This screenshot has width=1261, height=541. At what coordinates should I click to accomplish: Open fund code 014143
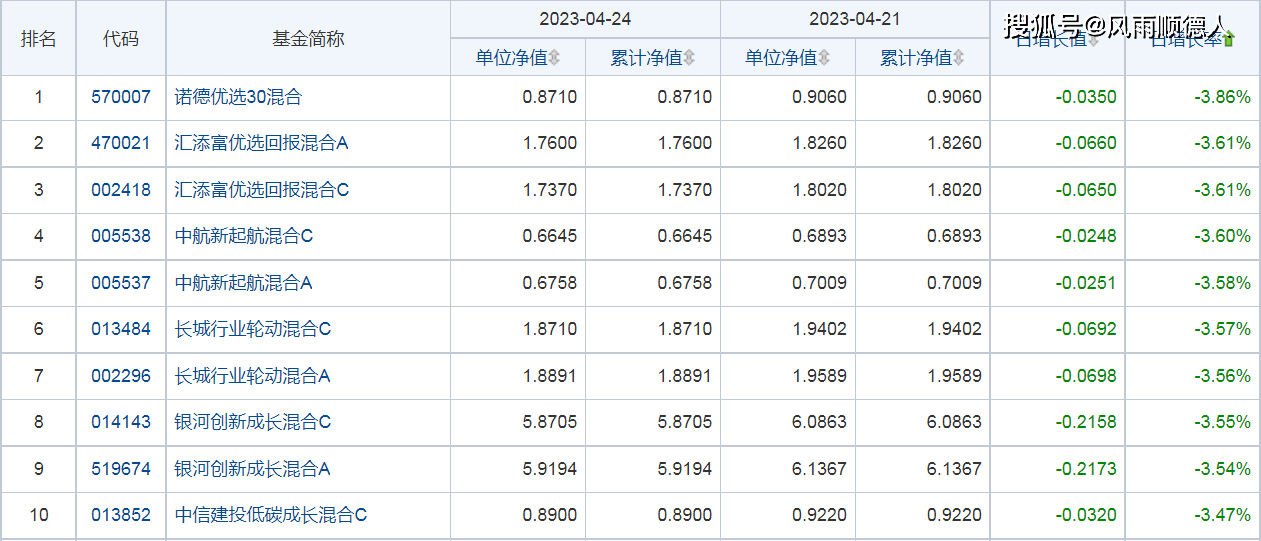pyautogui.click(x=121, y=422)
